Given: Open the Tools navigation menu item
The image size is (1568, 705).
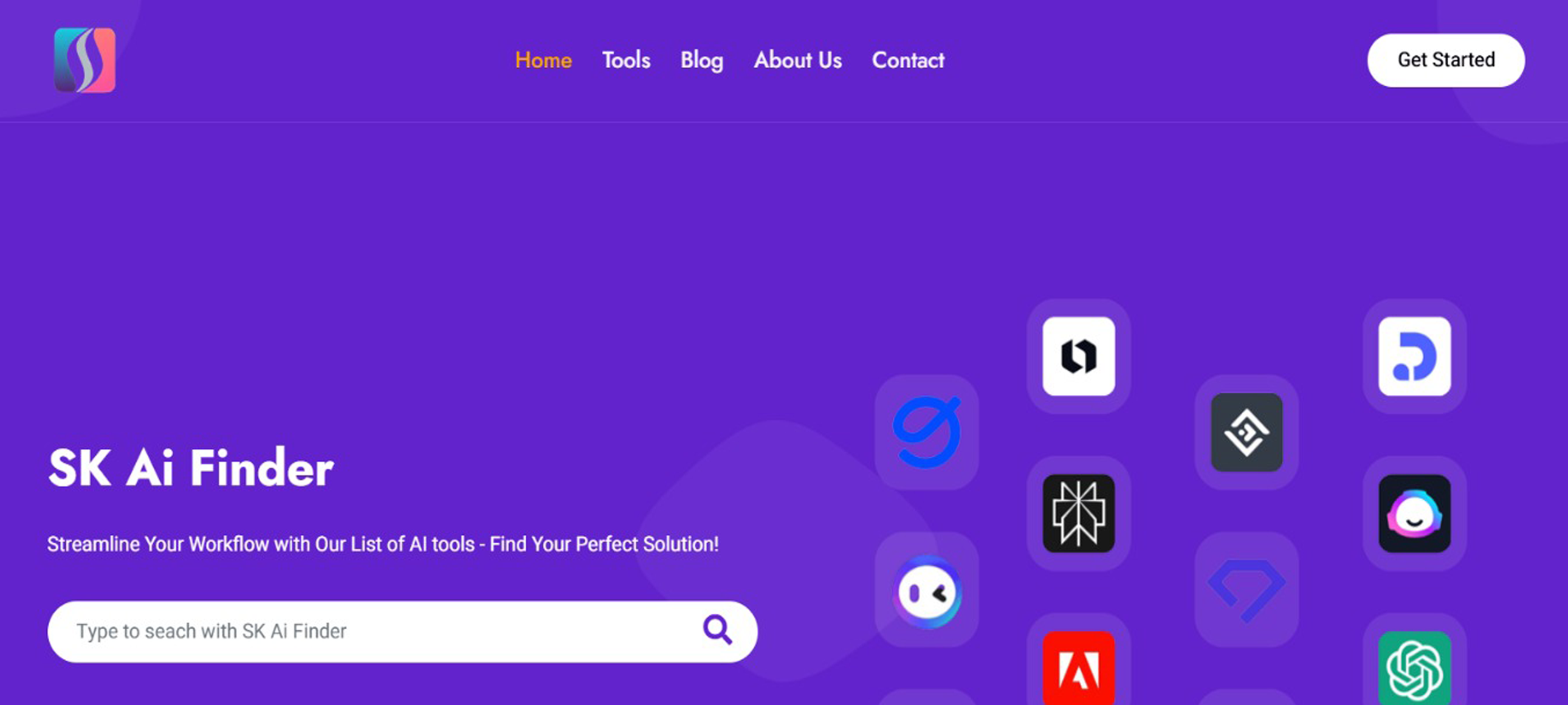Looking at the screenshot, I should (626, 59).
